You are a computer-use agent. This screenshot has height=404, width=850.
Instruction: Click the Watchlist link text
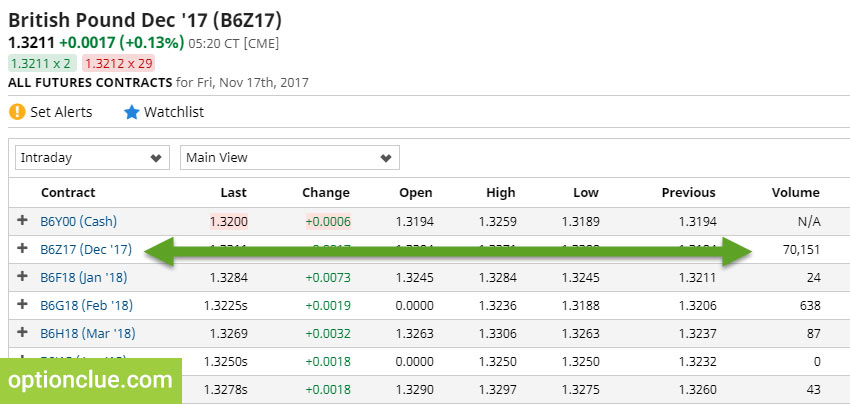point(173,112)
